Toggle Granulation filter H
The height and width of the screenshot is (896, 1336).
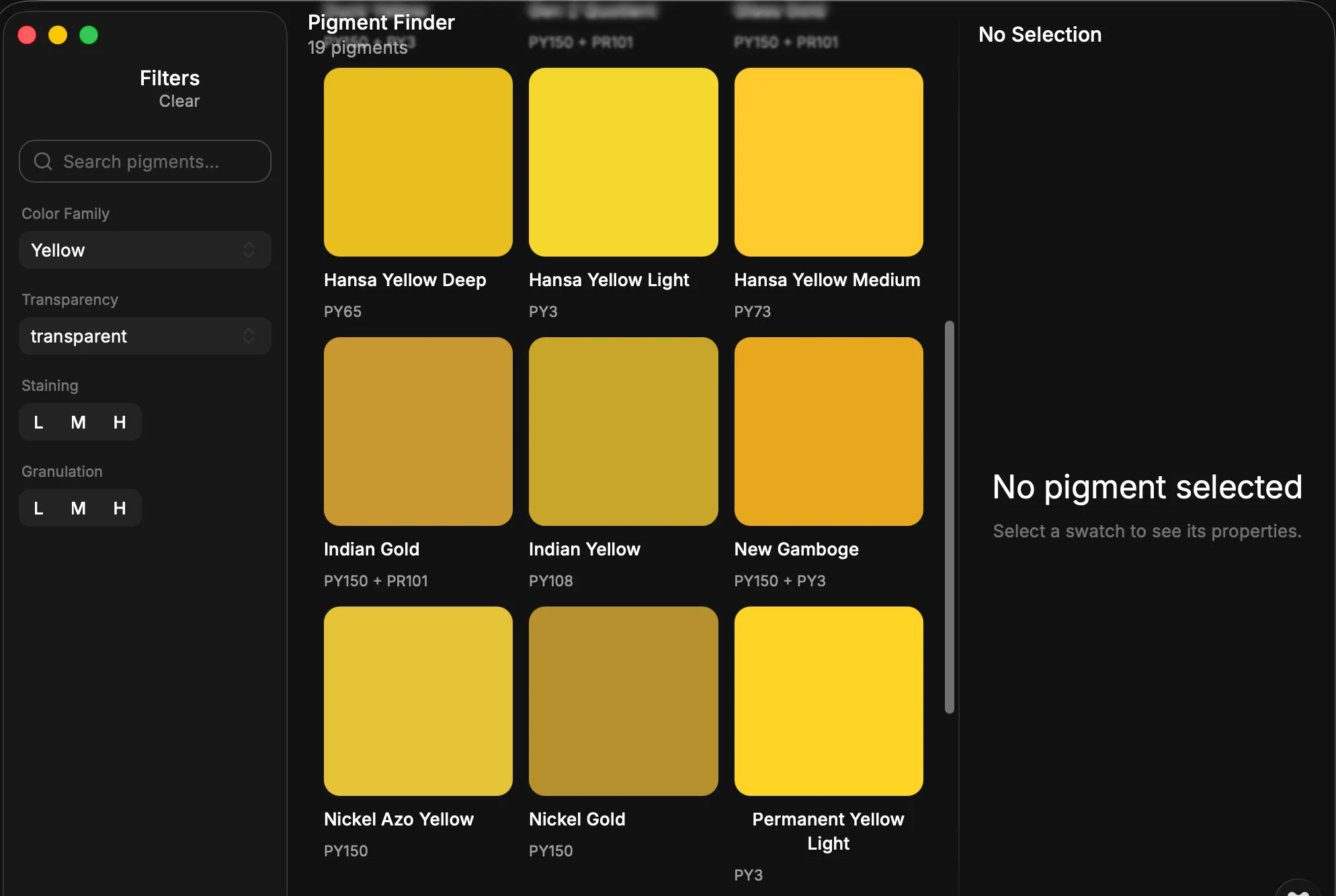[x=120, y=508]
